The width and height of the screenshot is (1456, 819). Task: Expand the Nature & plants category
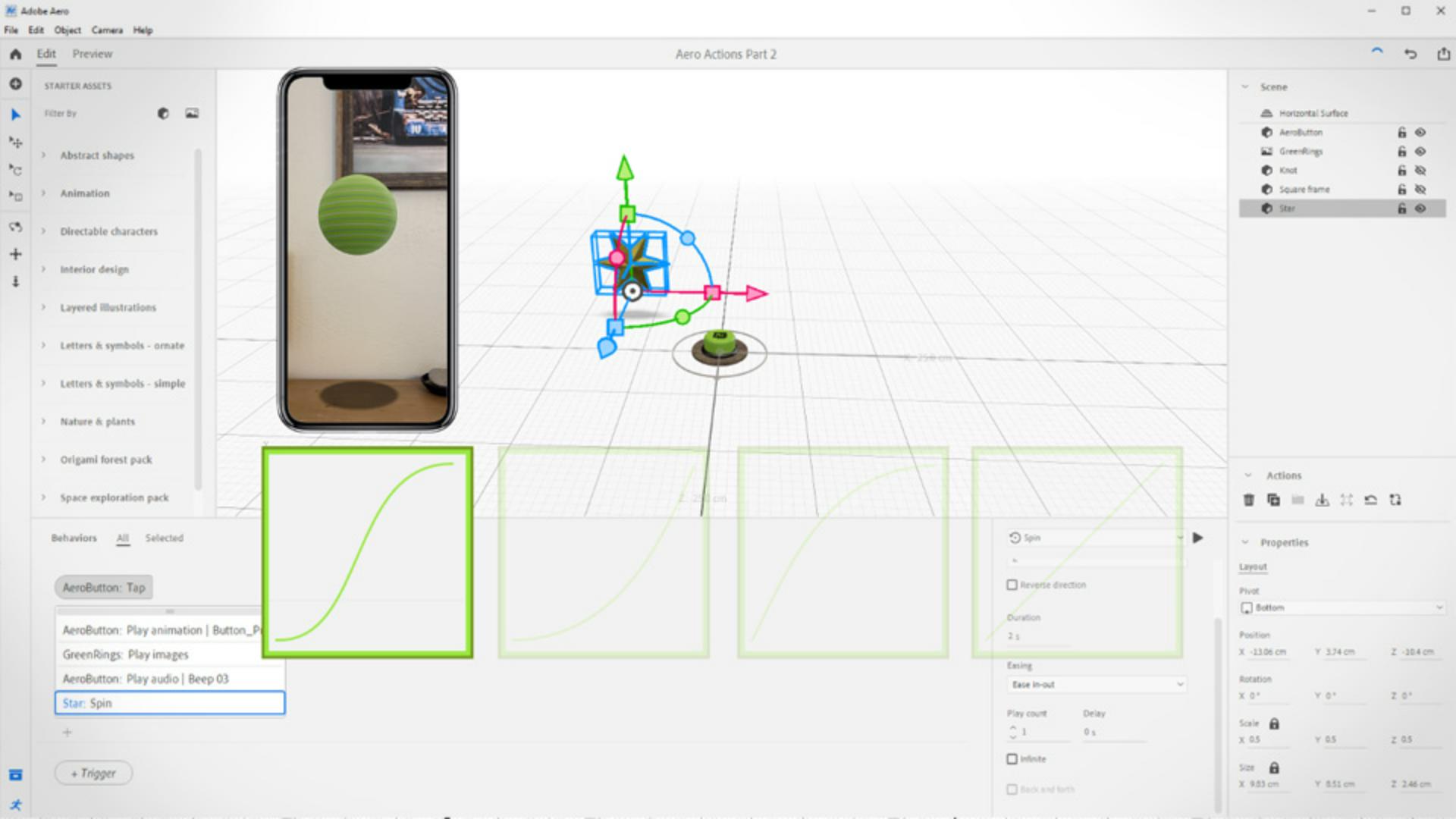[x=97, y=422]
